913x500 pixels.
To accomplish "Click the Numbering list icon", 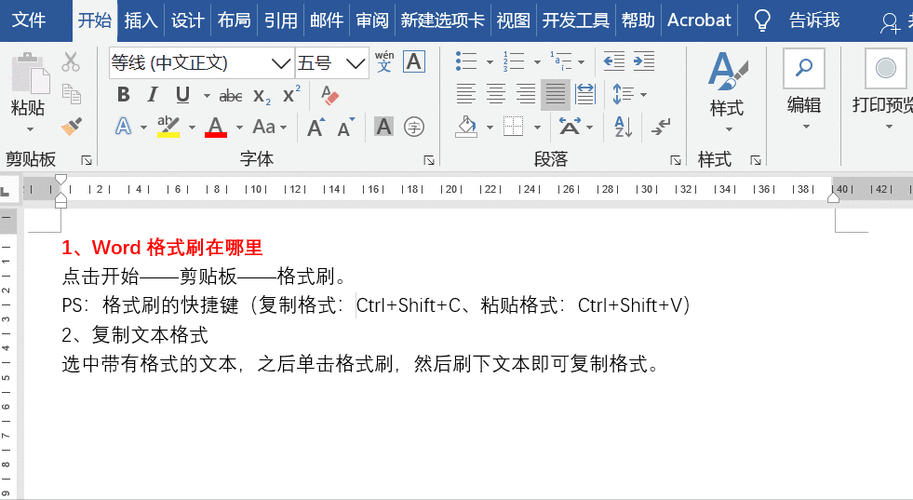I will [514, 61].
